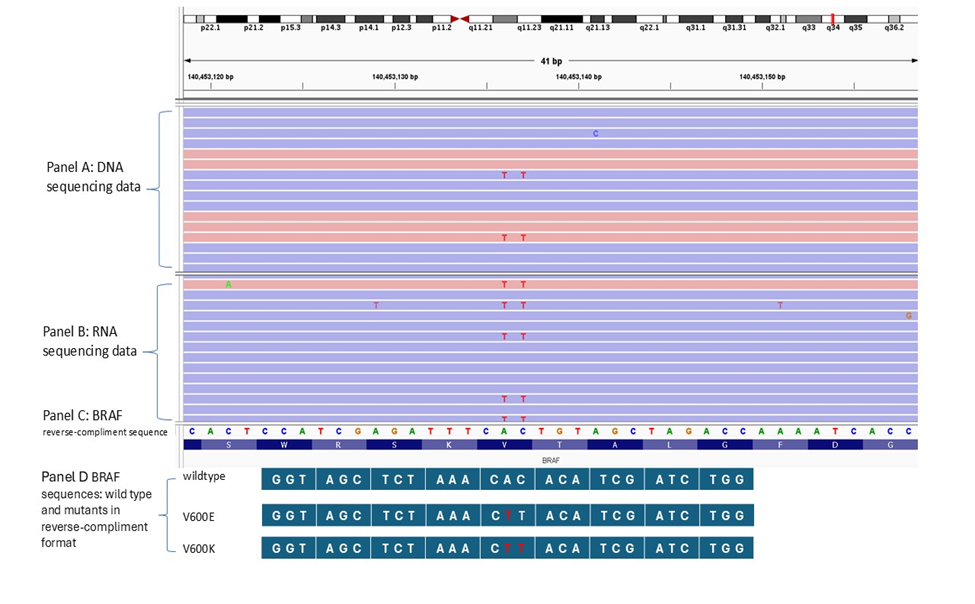Click the 41 bp span label

point(551,61)
